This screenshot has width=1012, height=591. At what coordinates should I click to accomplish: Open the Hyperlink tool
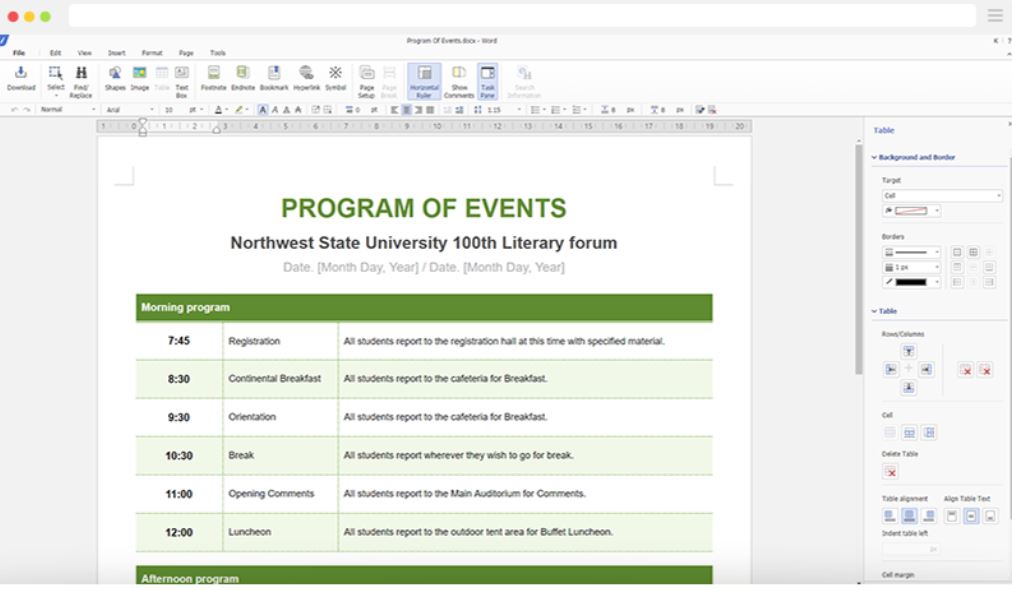coord(303,73)
